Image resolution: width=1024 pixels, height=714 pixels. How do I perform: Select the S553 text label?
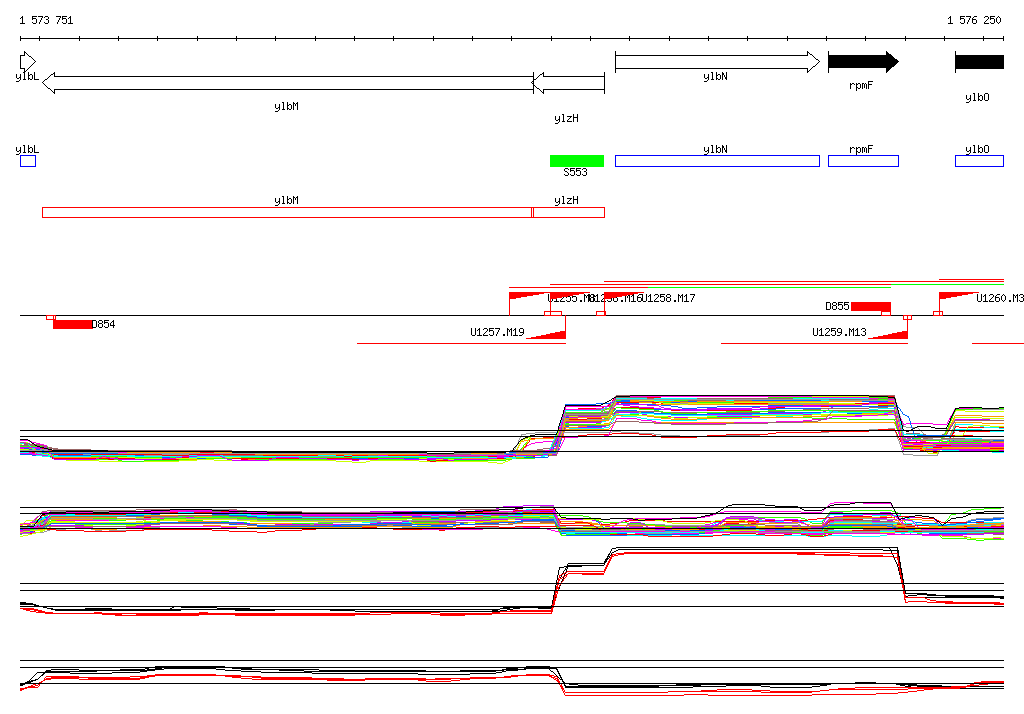point(575,172)
